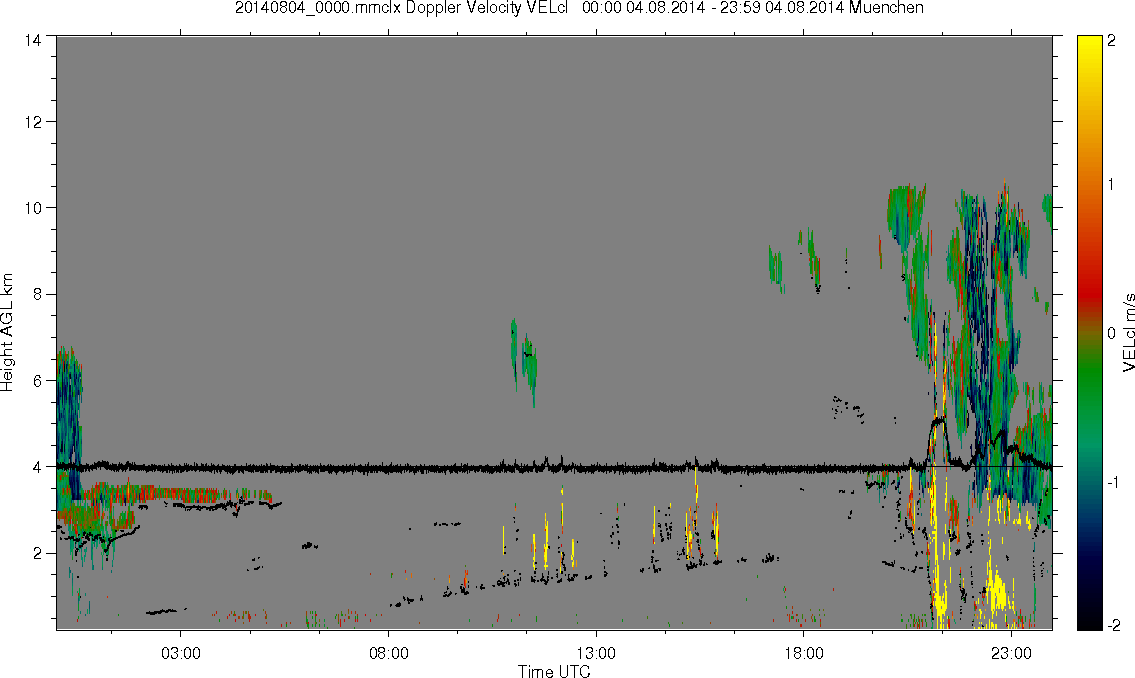Click the height axis label '10'

(x=31, y=208)
